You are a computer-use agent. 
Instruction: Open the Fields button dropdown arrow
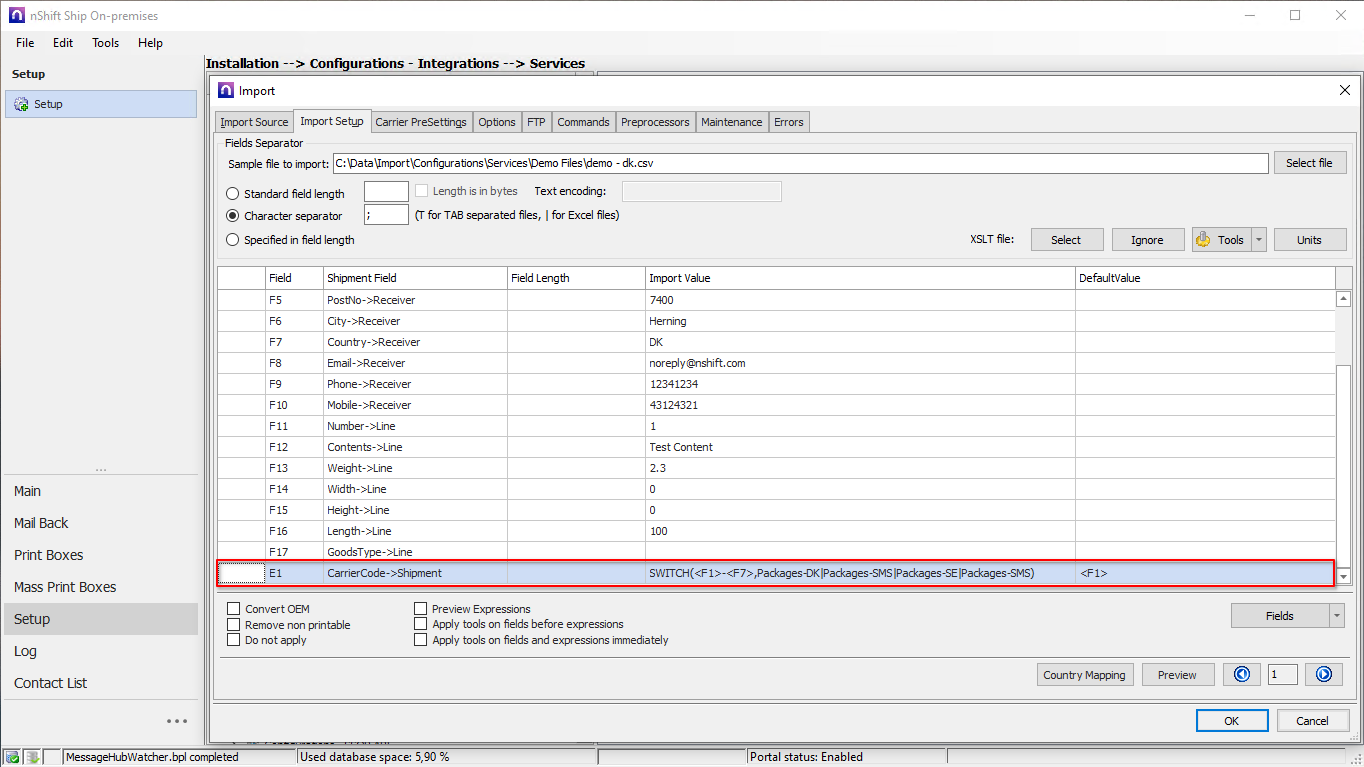pos(1337,616)
